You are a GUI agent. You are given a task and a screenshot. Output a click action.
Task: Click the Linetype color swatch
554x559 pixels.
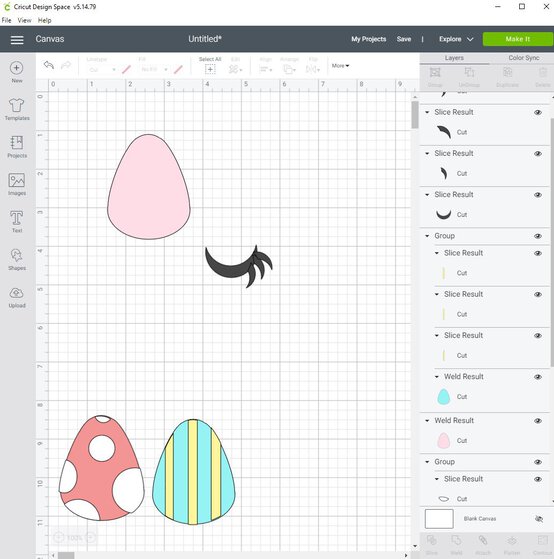coord(126,70)
